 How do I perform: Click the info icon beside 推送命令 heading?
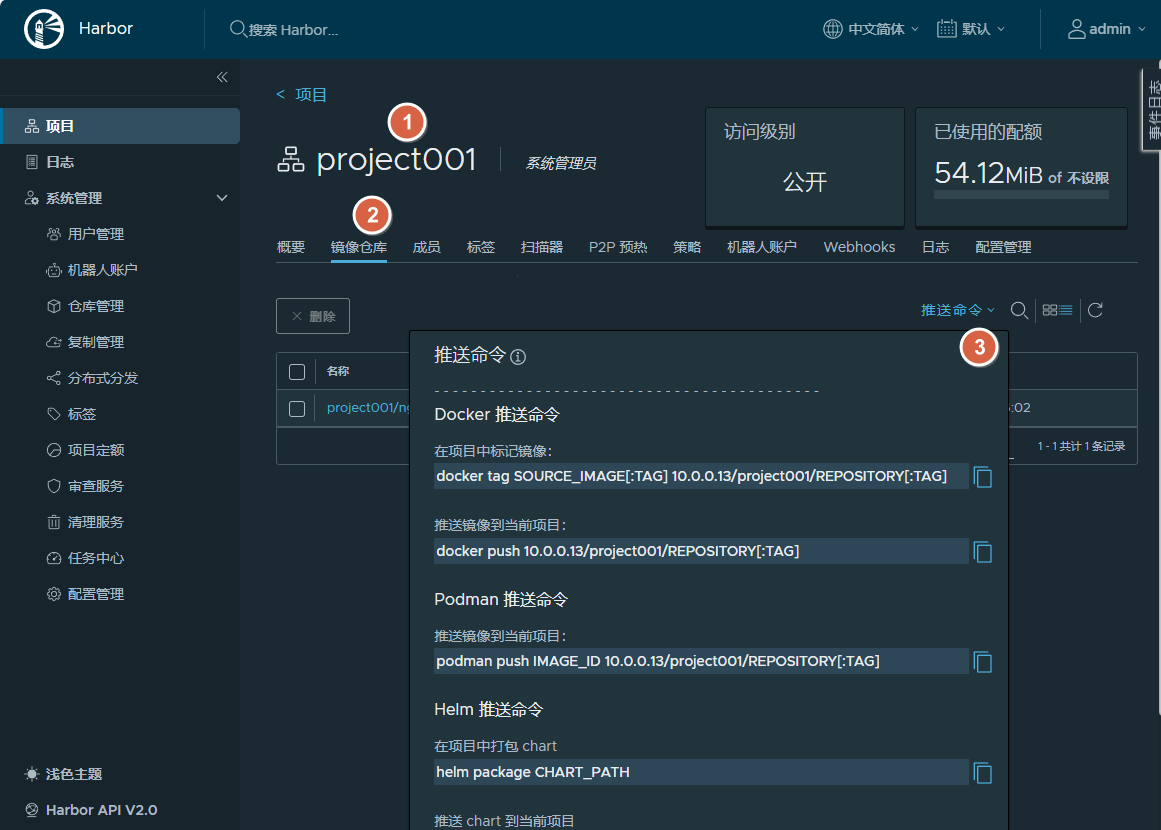coord(518,357)
